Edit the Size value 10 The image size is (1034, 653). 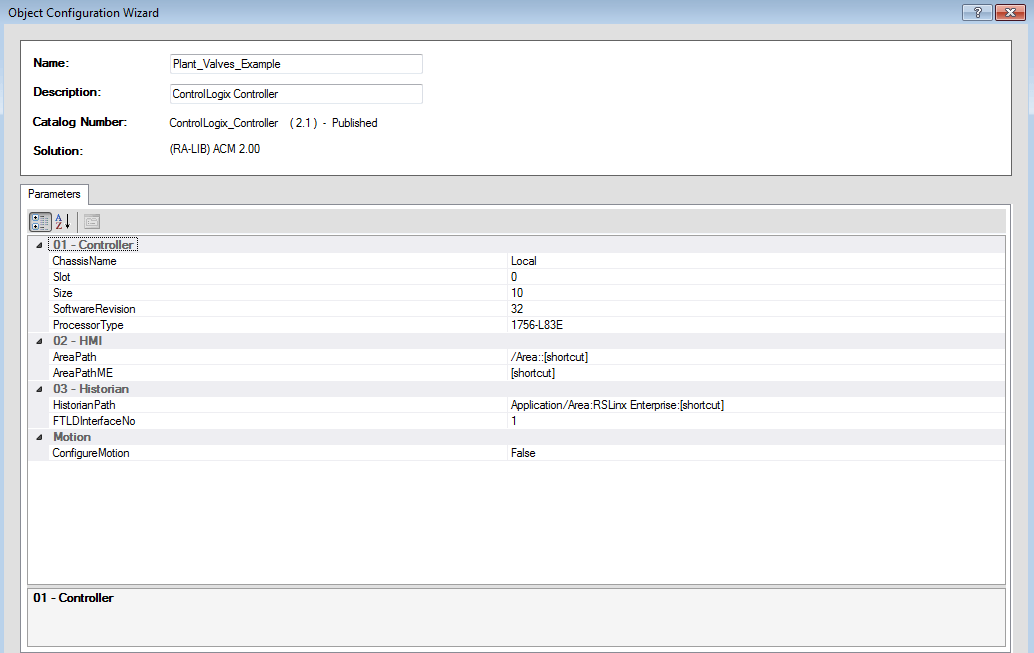(756, 293)
